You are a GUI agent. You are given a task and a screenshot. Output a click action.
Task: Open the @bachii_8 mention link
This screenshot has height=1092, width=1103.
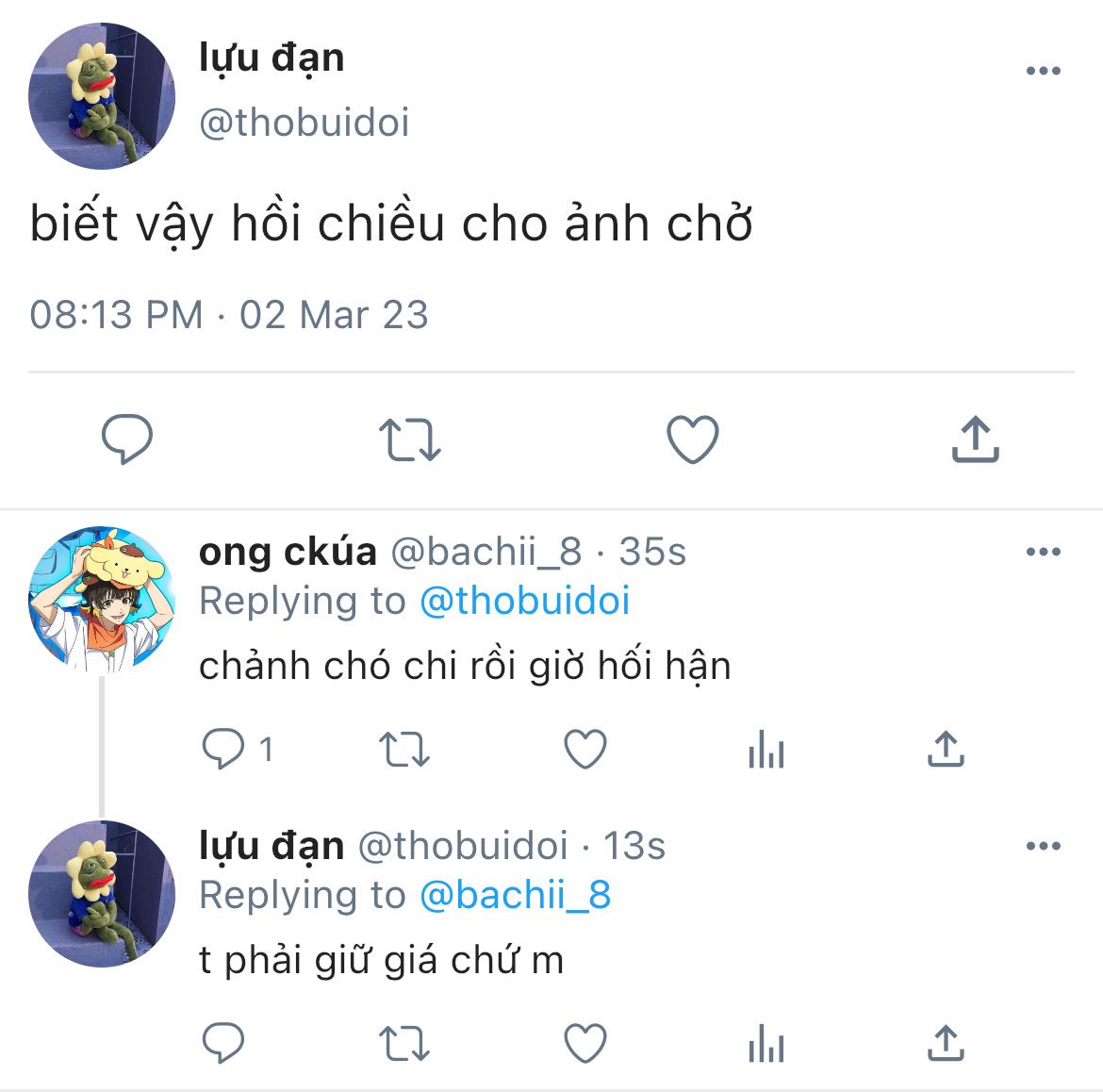point(516,896)
